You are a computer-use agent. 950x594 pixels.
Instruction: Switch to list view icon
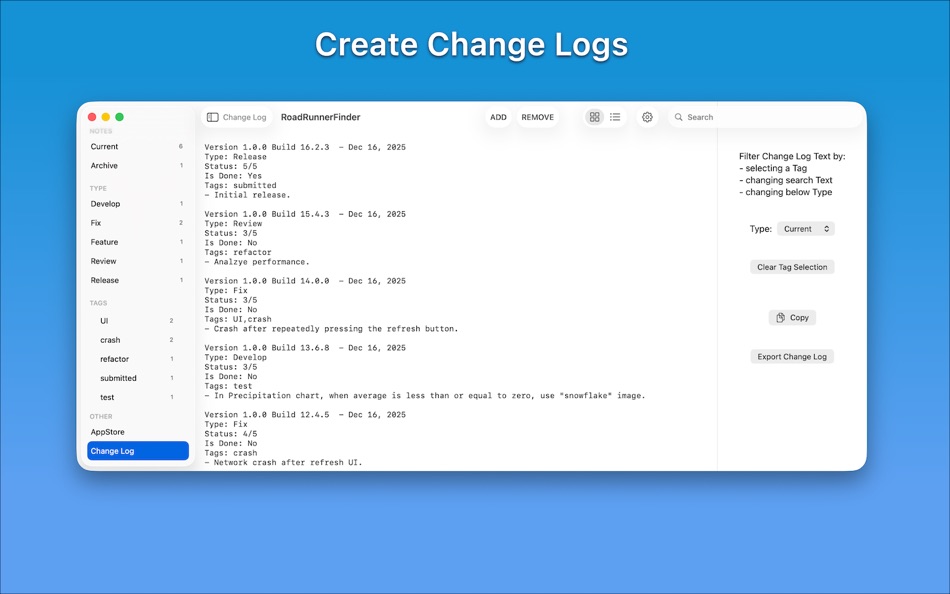[617, 117]
